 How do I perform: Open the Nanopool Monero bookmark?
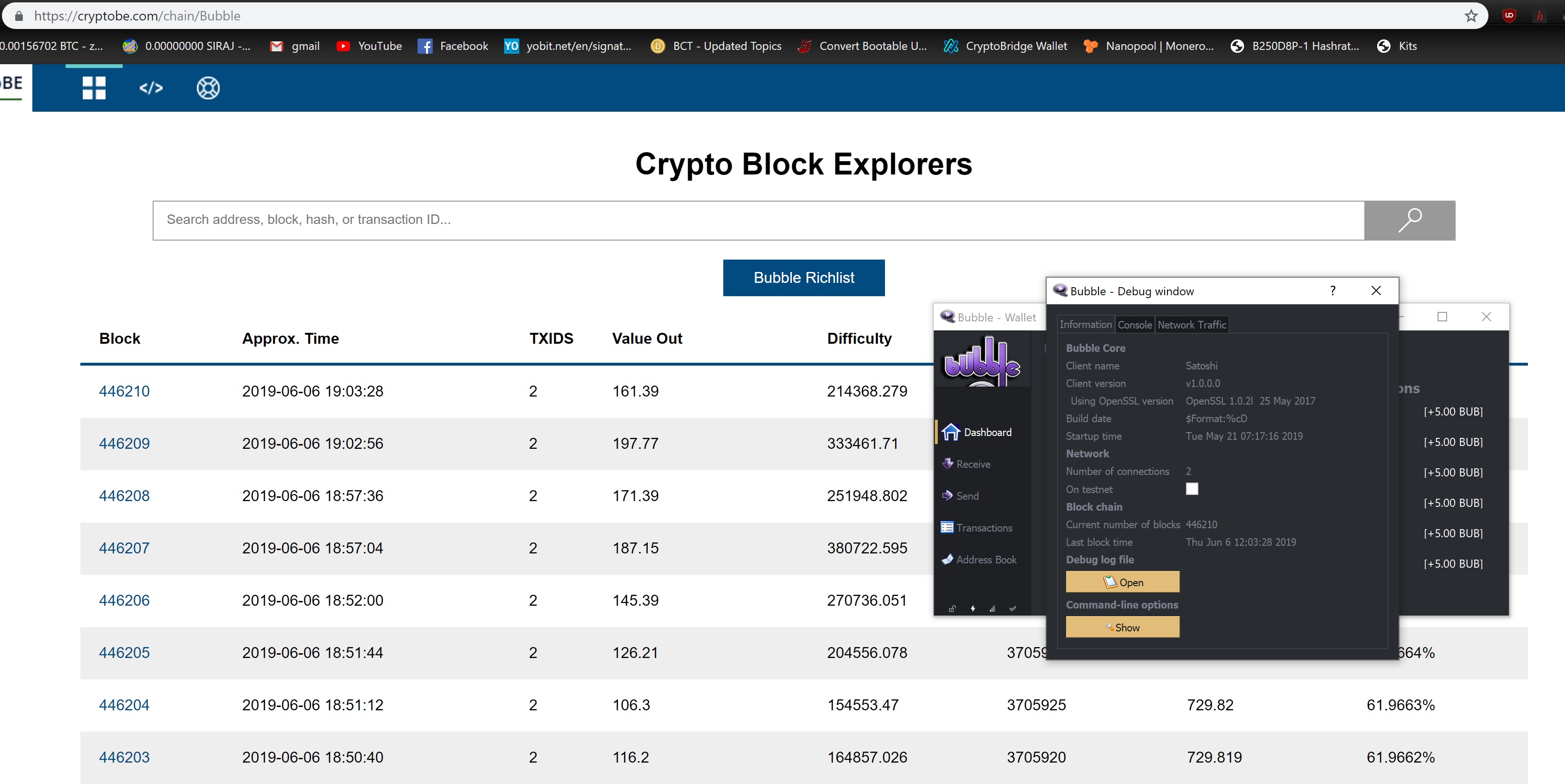point(1148,46)
